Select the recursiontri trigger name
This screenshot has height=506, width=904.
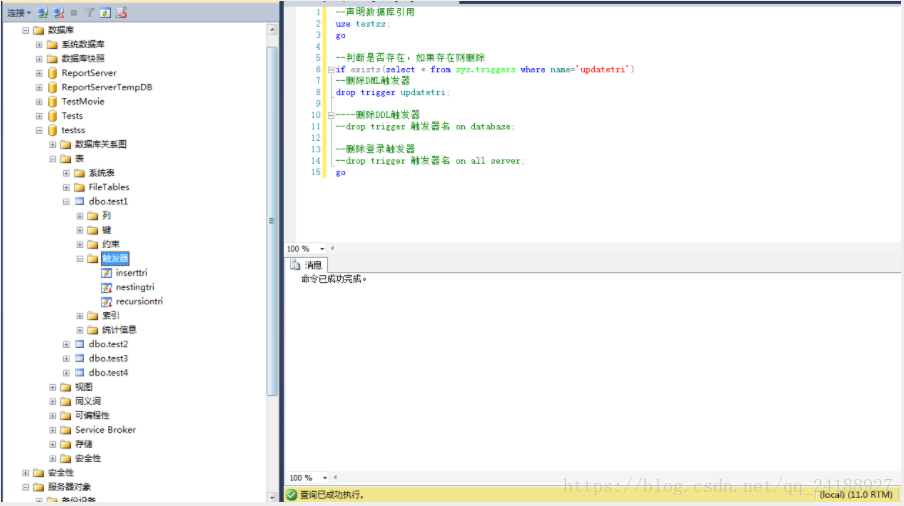tap(140, 301)
